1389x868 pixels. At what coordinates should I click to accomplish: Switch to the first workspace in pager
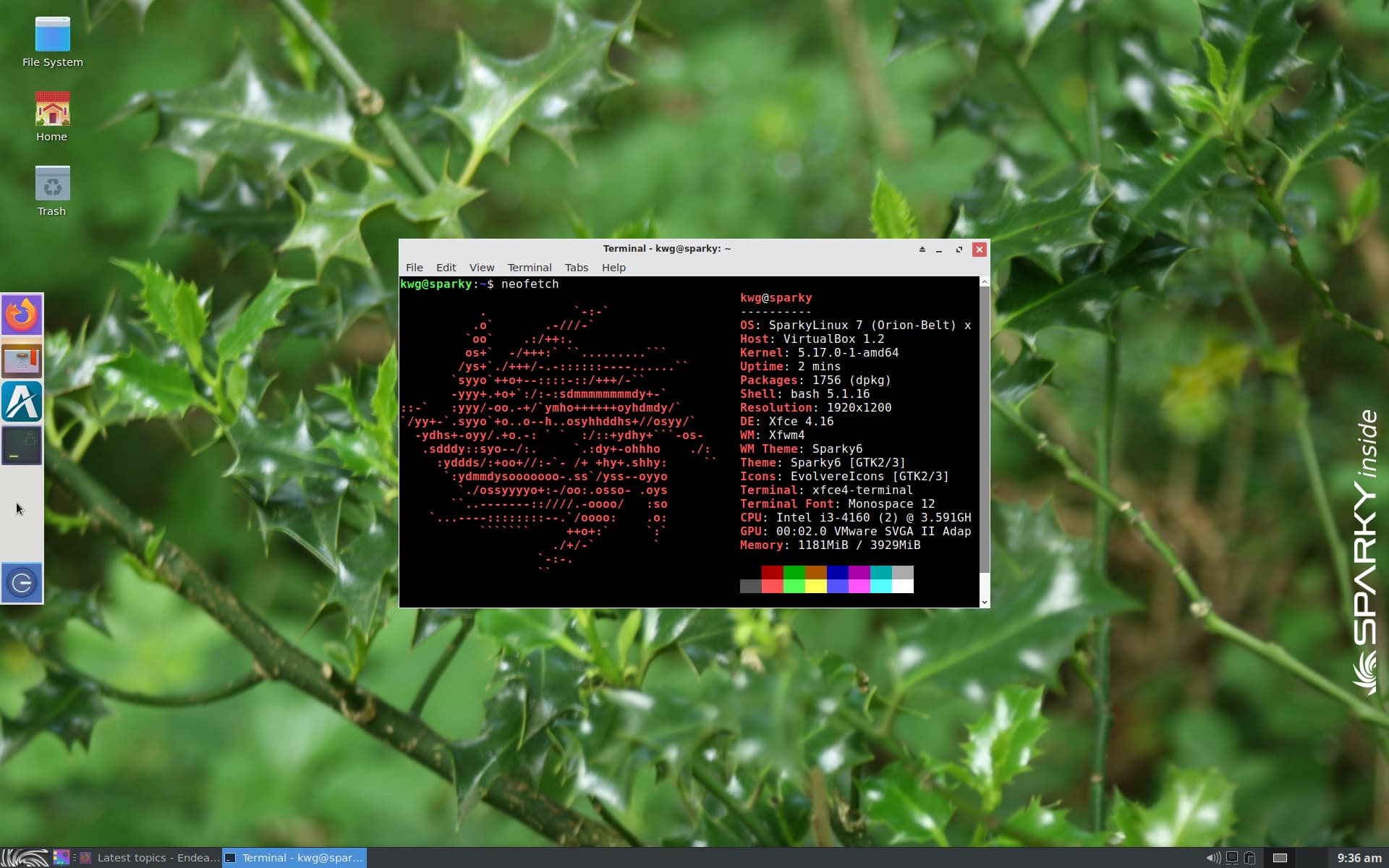(1280, 858)
